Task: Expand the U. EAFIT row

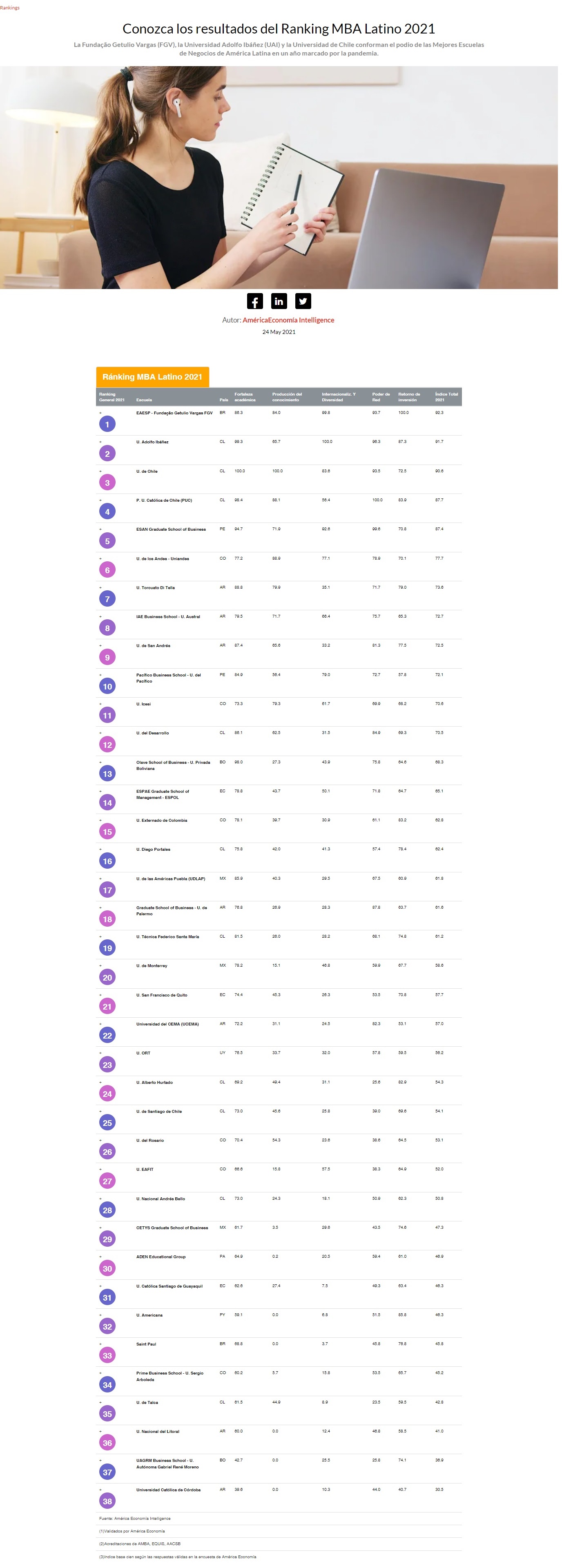Action: pyautogui.click(x=100, y=1169)
